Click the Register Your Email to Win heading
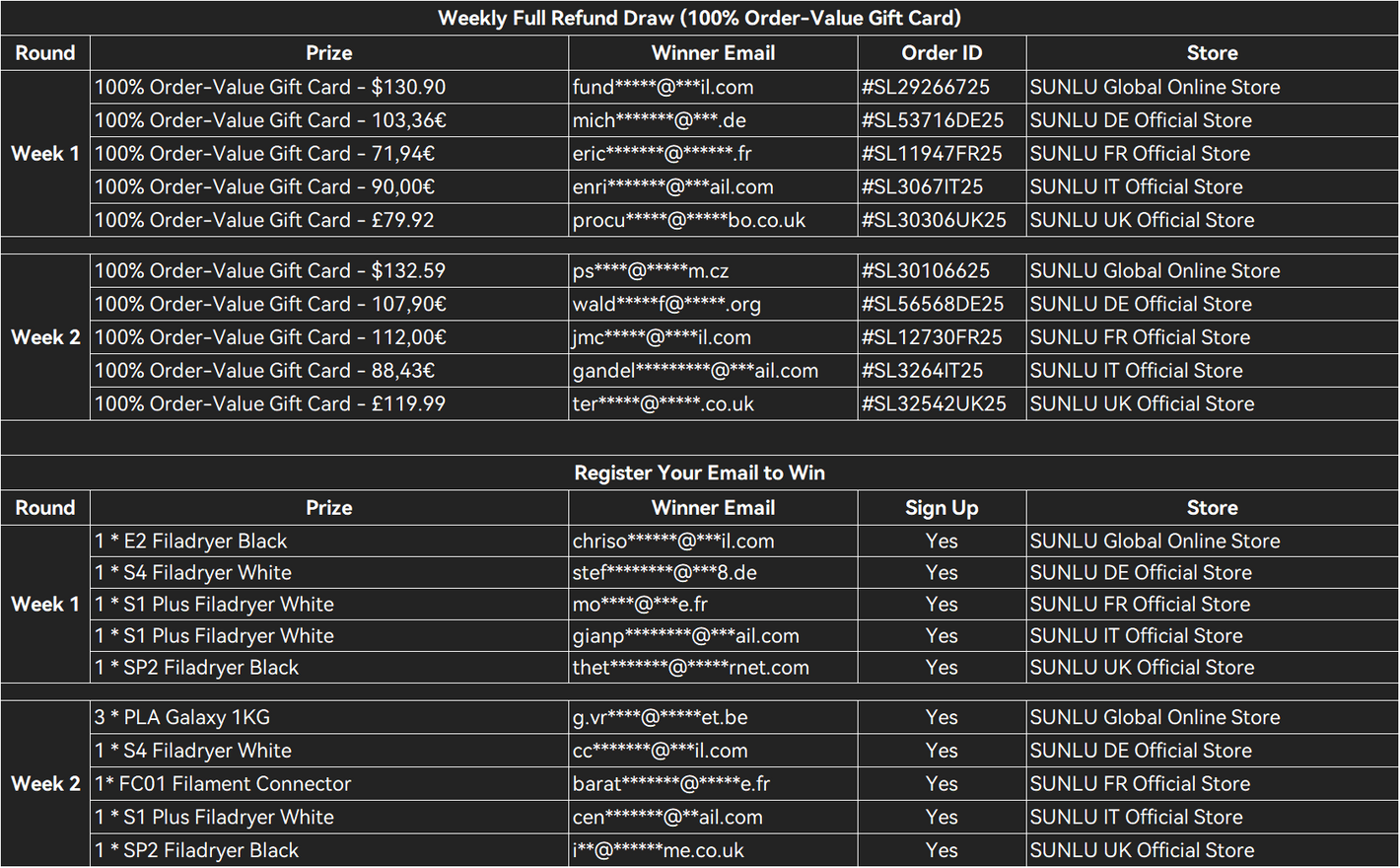1400x868 pixels. point(699,472)
